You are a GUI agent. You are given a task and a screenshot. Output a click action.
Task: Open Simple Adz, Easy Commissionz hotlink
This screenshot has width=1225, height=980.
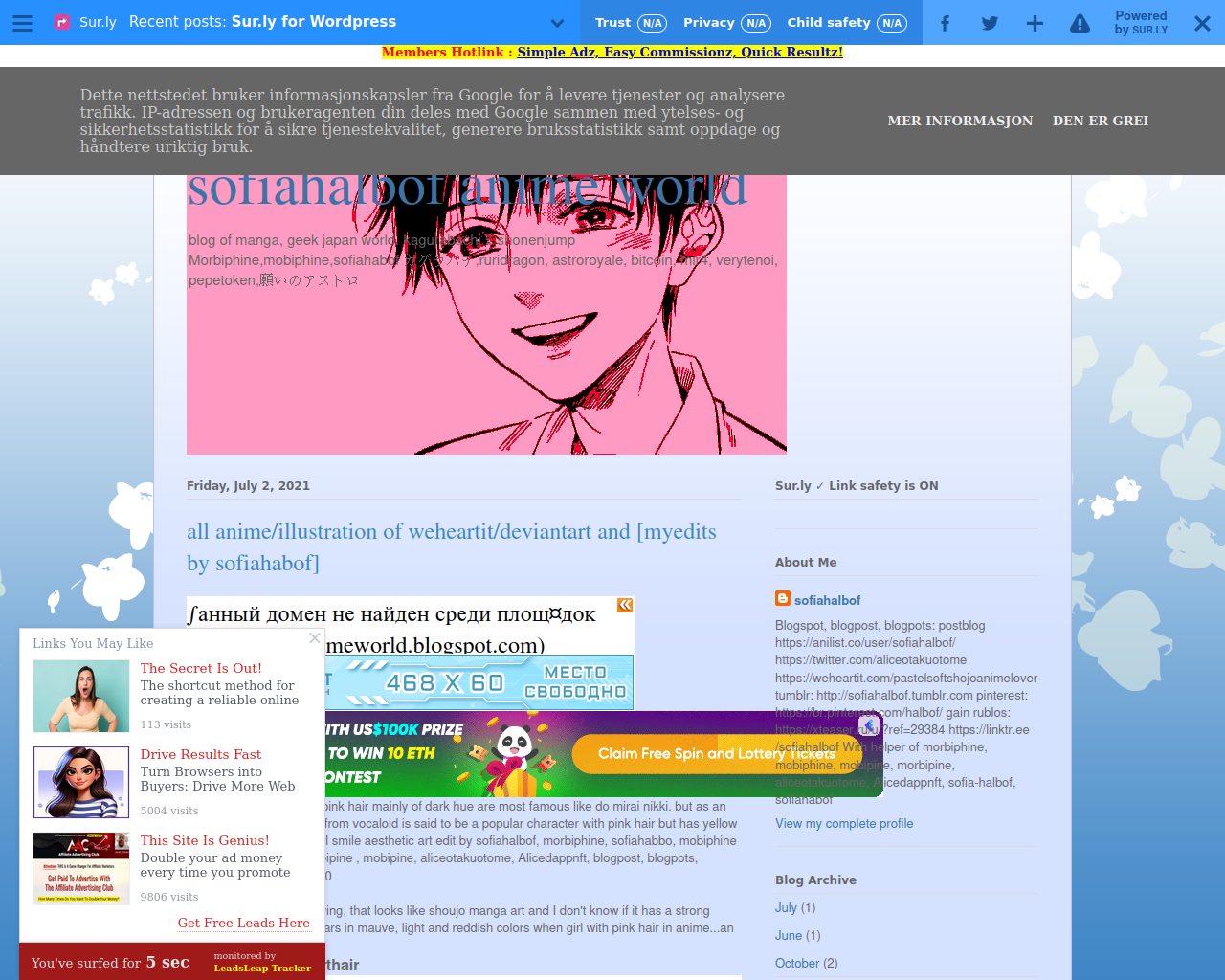[680, 52]
